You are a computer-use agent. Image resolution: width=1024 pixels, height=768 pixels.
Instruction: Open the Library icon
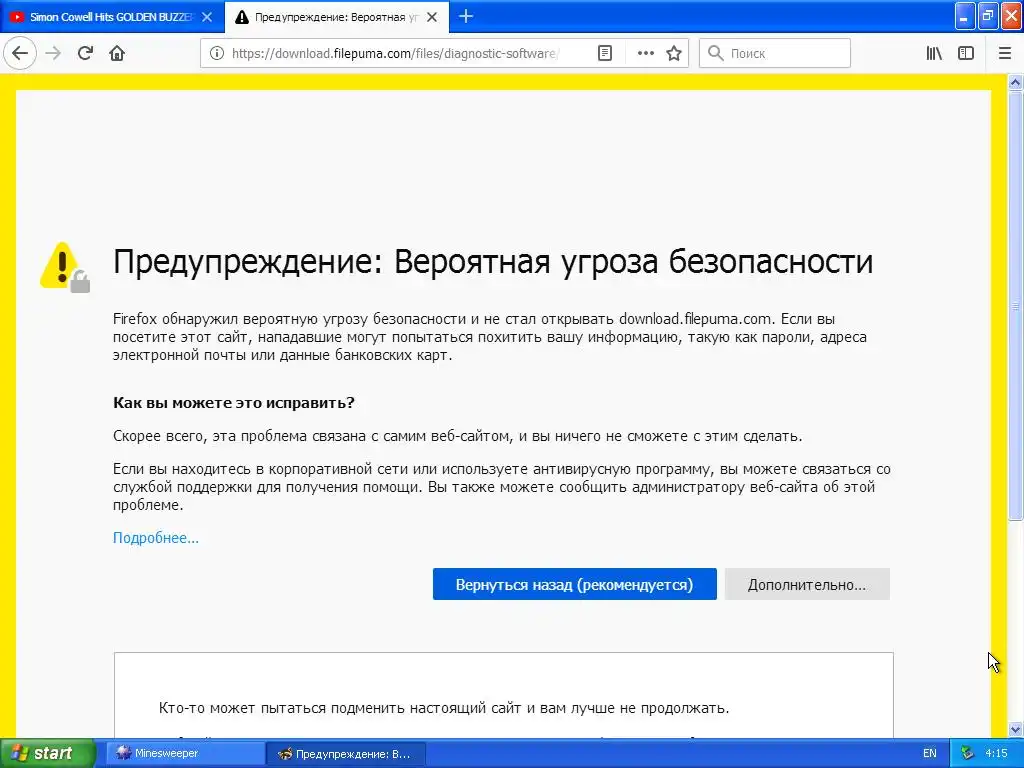[x=934, y=54]
